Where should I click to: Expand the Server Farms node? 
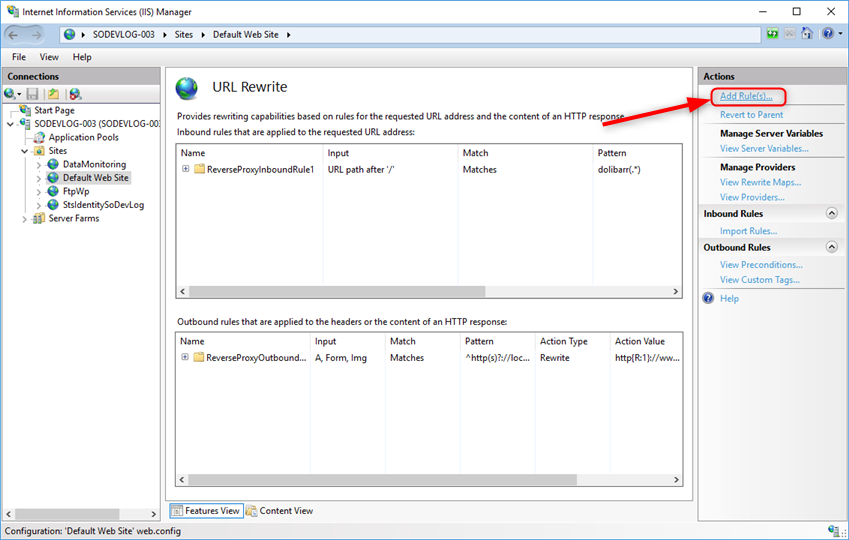coord(24,219)
